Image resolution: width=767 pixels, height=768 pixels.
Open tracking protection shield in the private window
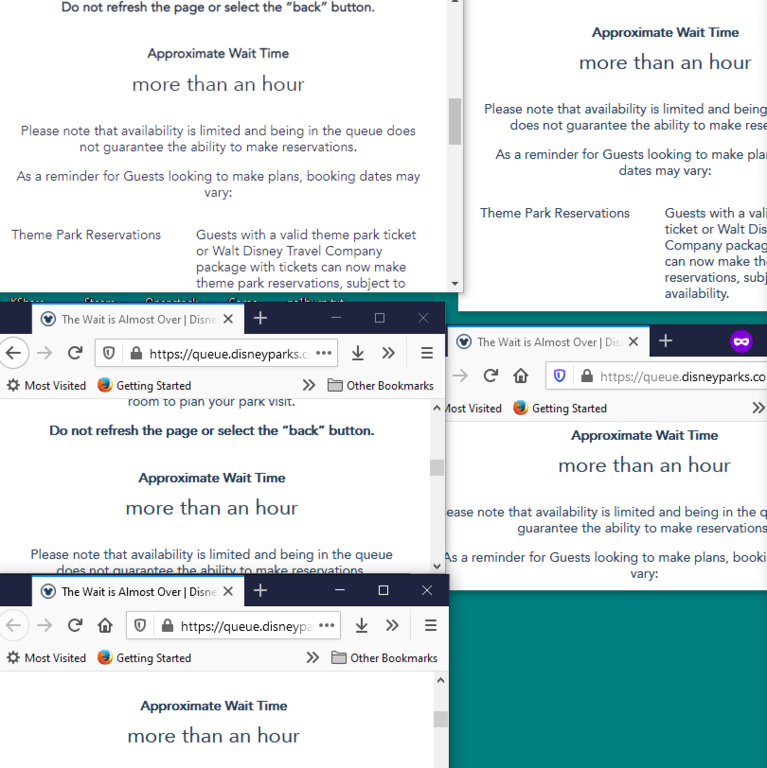[x=559, y=376]
